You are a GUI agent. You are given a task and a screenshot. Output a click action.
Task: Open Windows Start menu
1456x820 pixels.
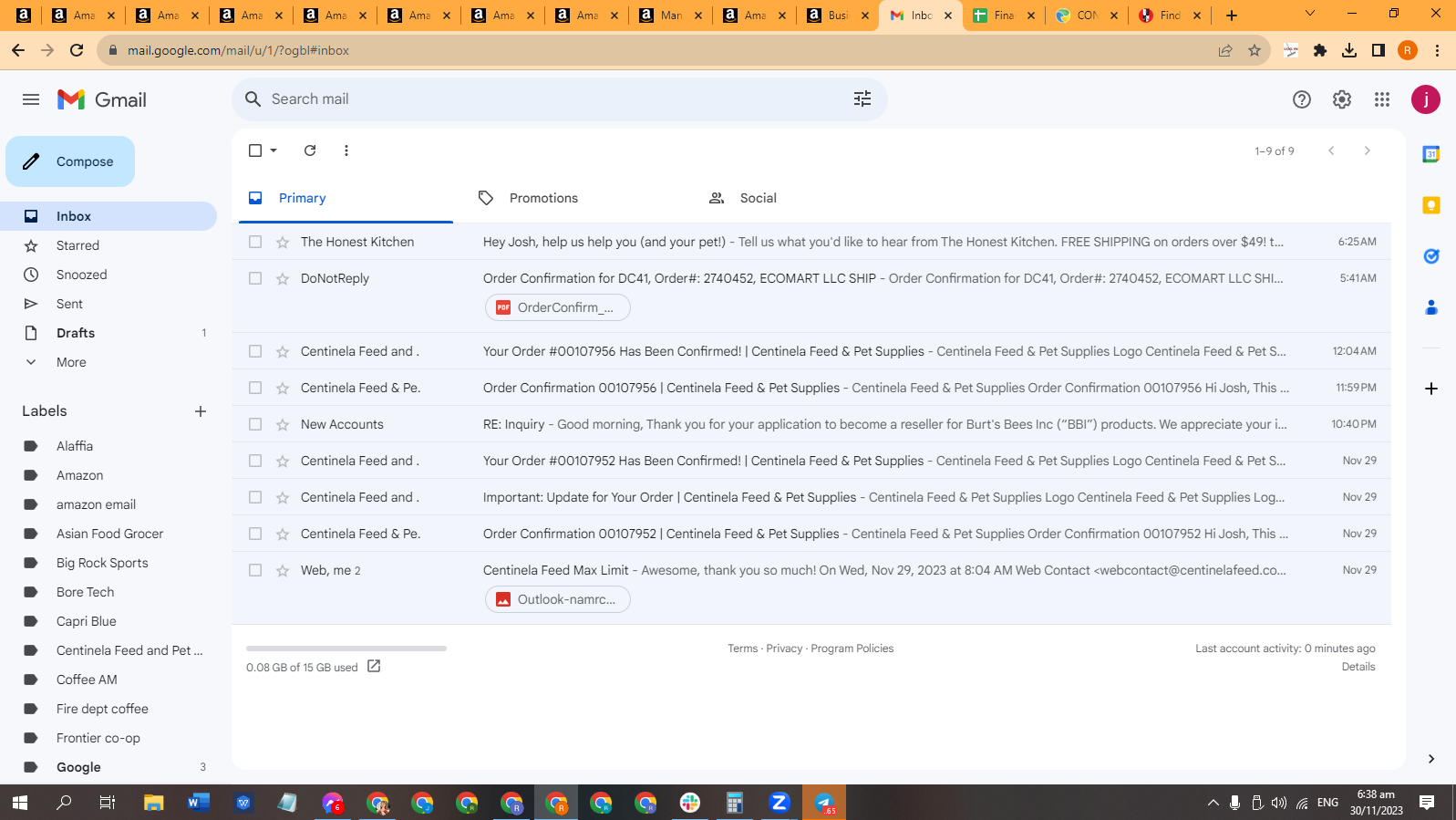pyautogui.click(x=20, y=803)
